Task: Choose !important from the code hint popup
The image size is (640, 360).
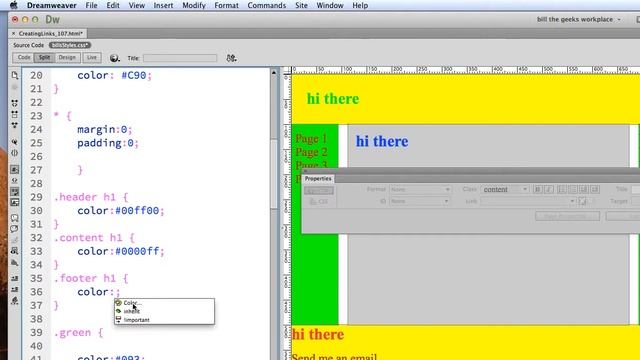Action: (164, 320)
